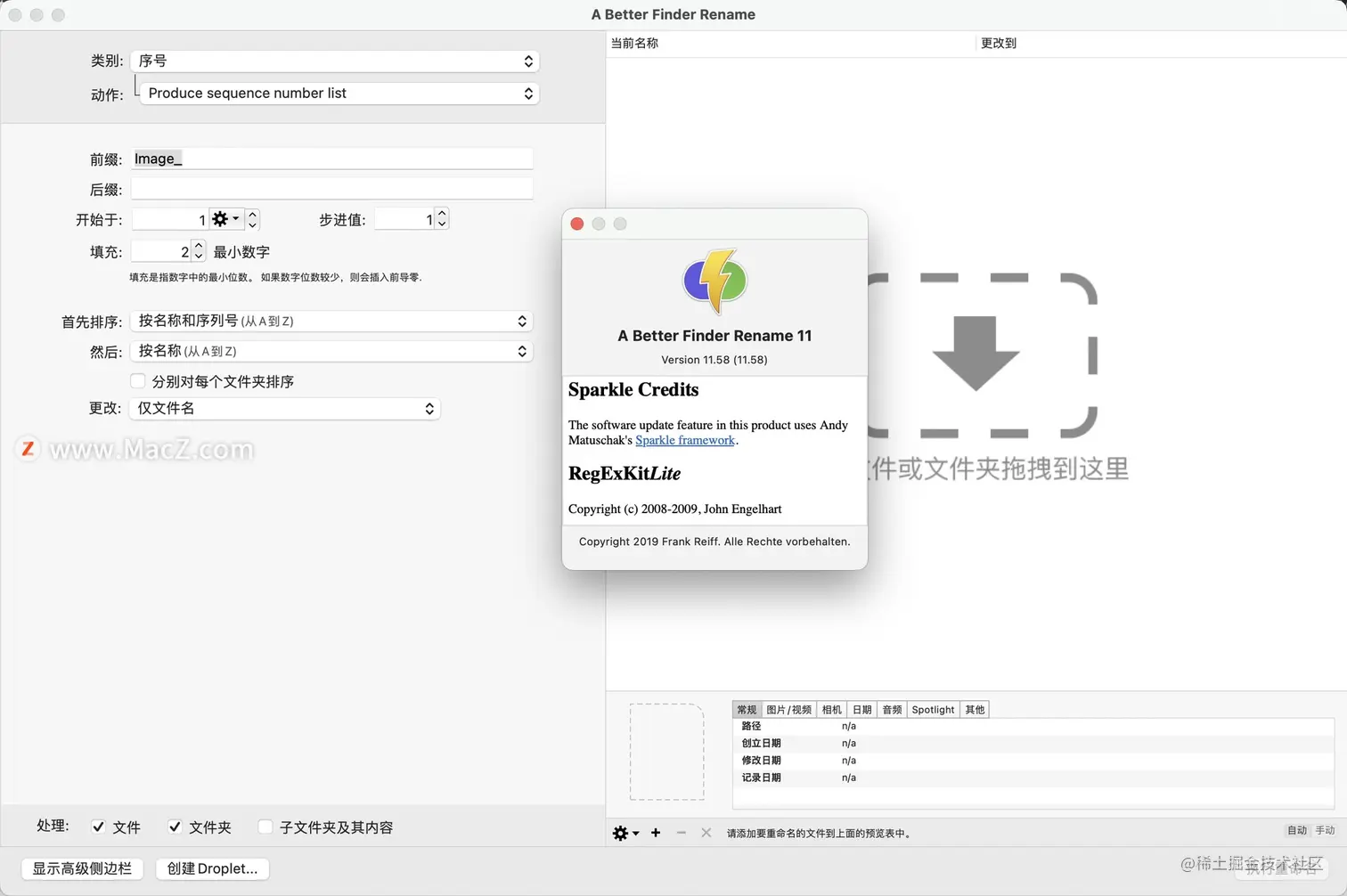Screen dimensions: 1347x896
Task: Click the minus icon to remove file
Action: point(682,833)
